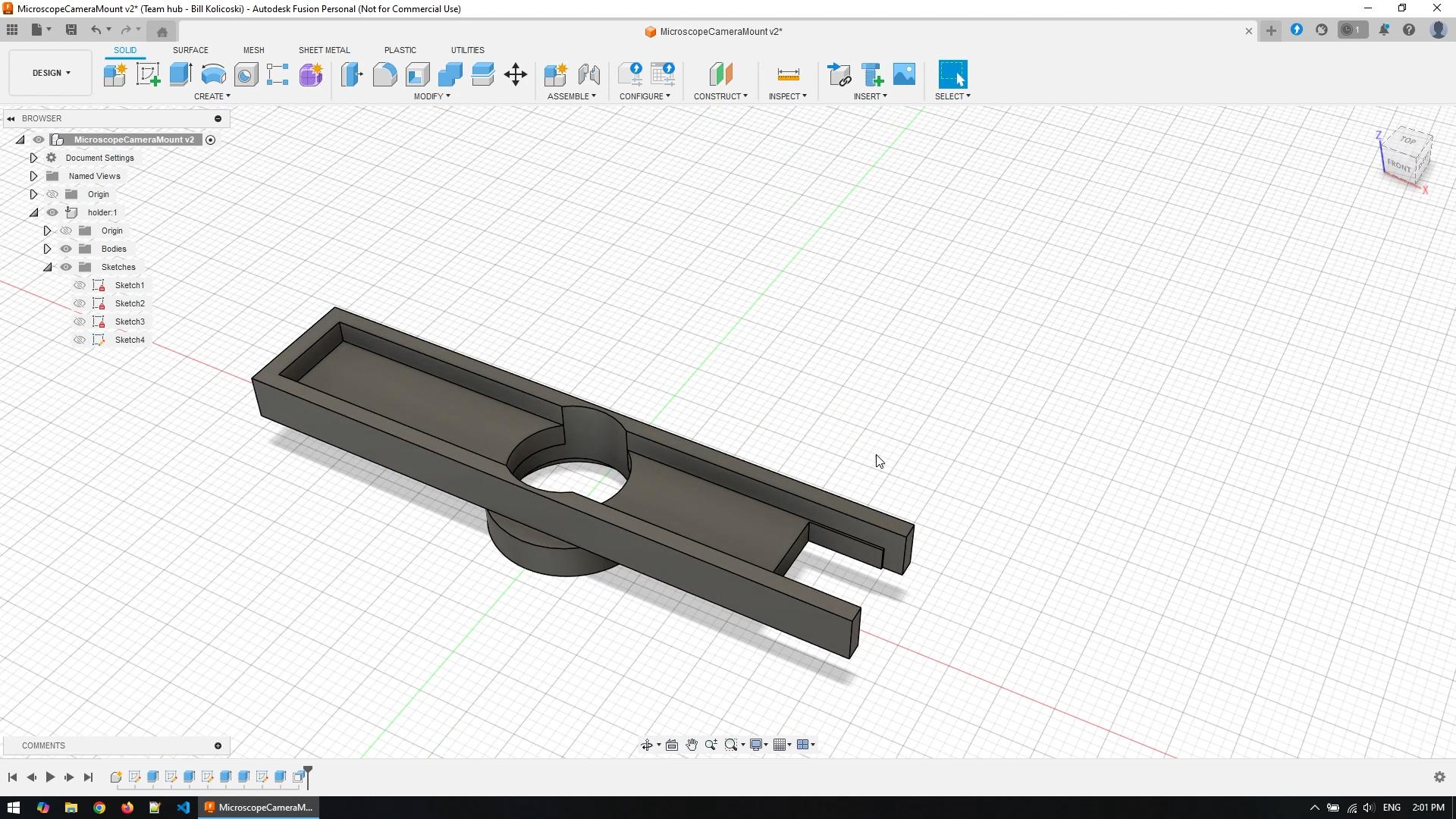Screen dimensions: 1456x819
Task: Click the Offset Plane construct icon
Action: point(720,74)
